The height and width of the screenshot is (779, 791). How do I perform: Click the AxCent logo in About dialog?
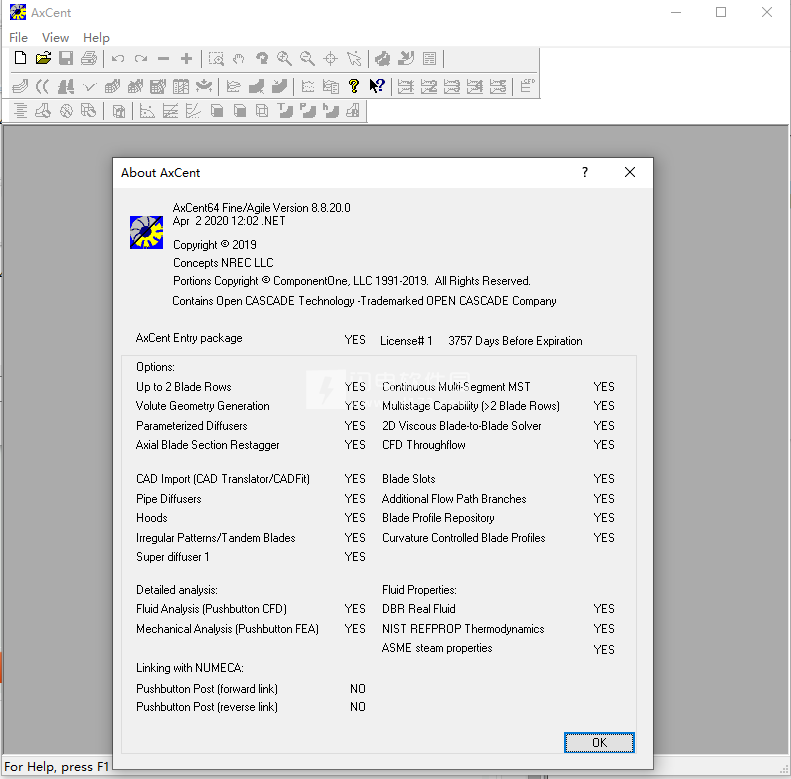(x=146, y=232)
